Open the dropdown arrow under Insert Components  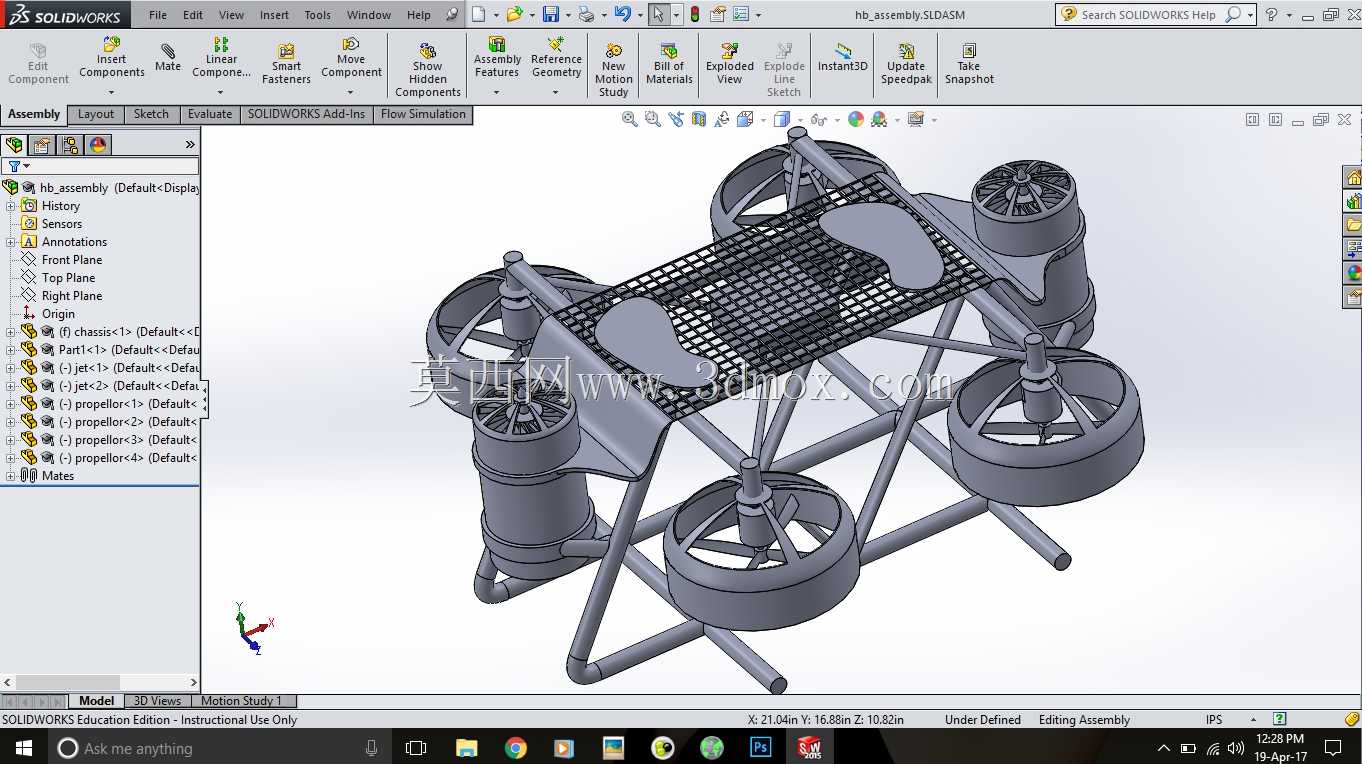112,92
